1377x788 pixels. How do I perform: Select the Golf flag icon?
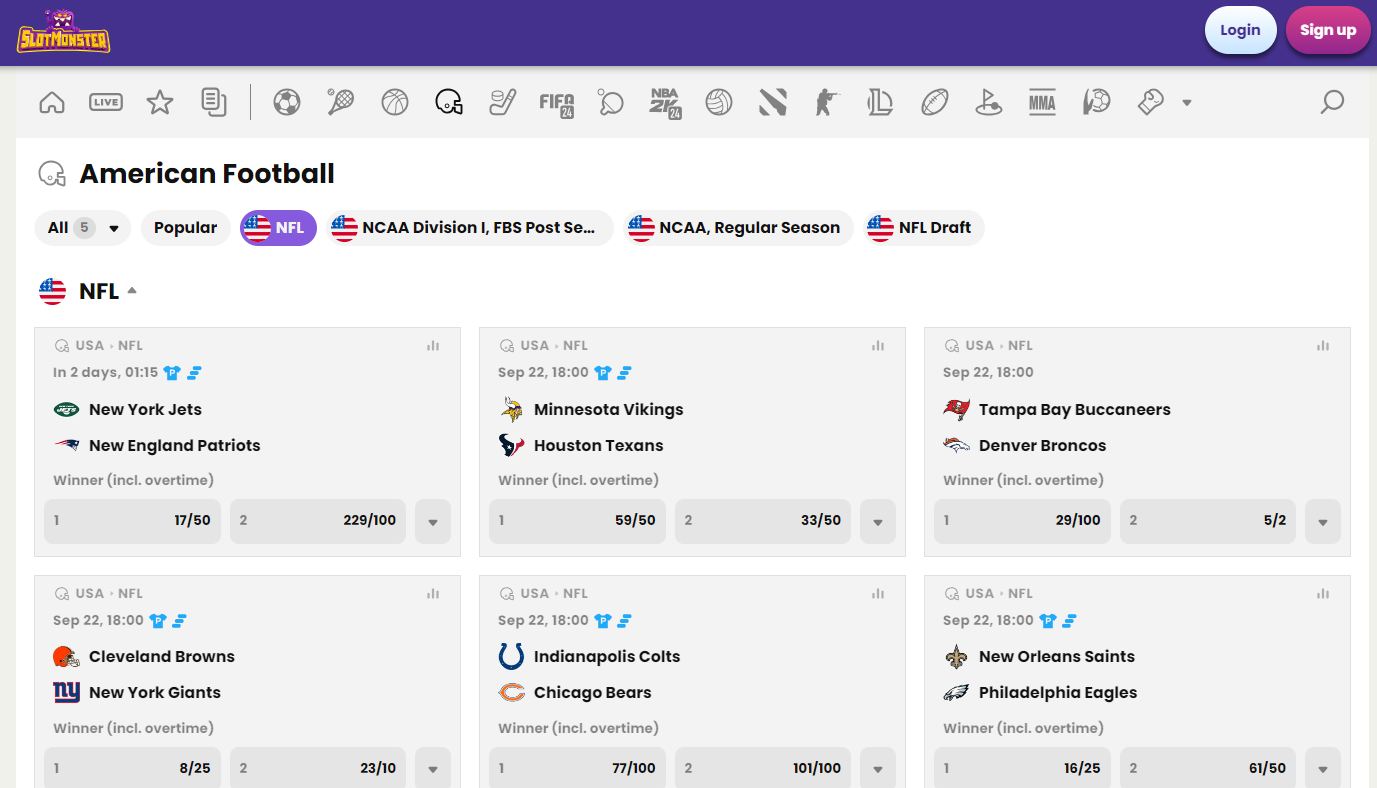[989, 102]
